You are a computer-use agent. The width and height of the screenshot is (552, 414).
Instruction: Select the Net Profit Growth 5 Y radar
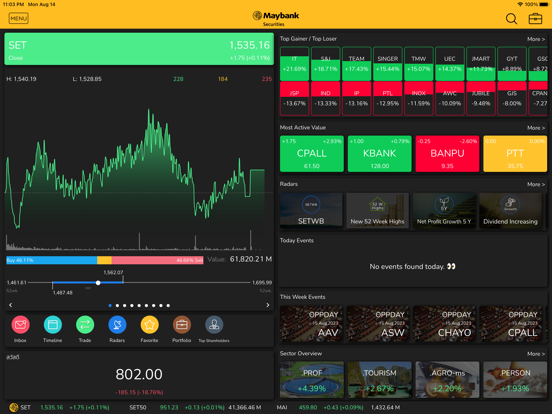tap(444, 210)
